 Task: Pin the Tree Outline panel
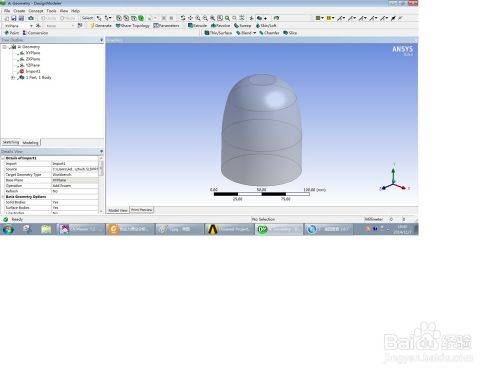coord(101,40)
